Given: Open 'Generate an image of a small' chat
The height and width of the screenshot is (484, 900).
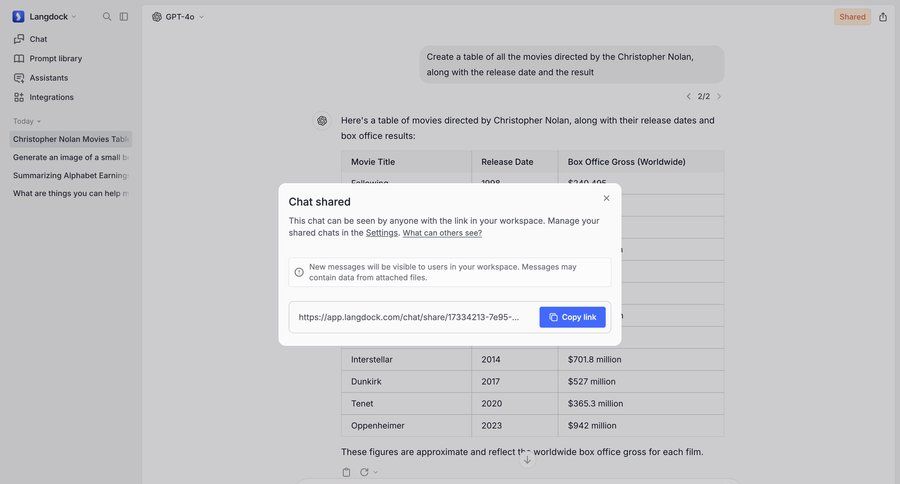Looking at the screenshot, I should point(71,157).
